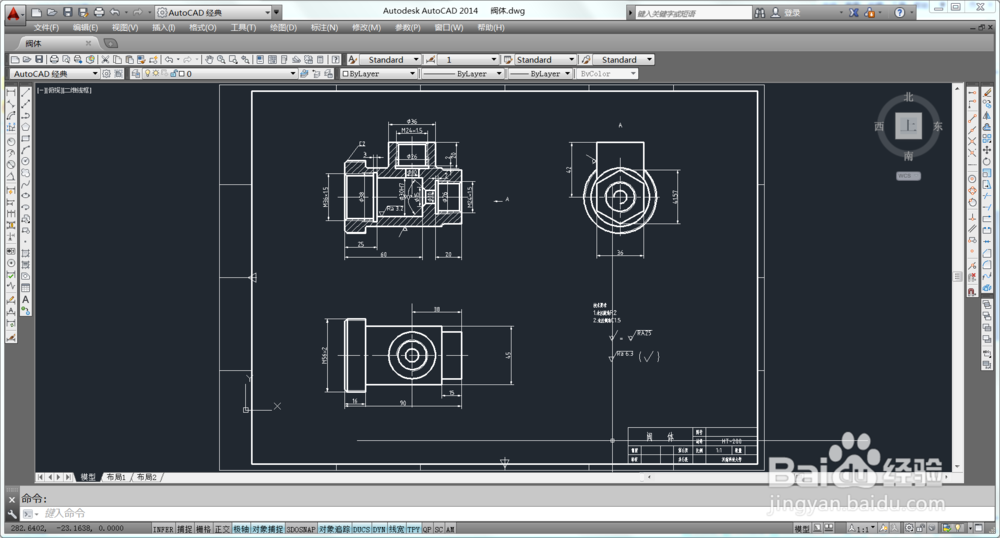The image size is (1000, 538).
Task: Toggle 捕捉 snap mode
Action: [x=184, y=529]
